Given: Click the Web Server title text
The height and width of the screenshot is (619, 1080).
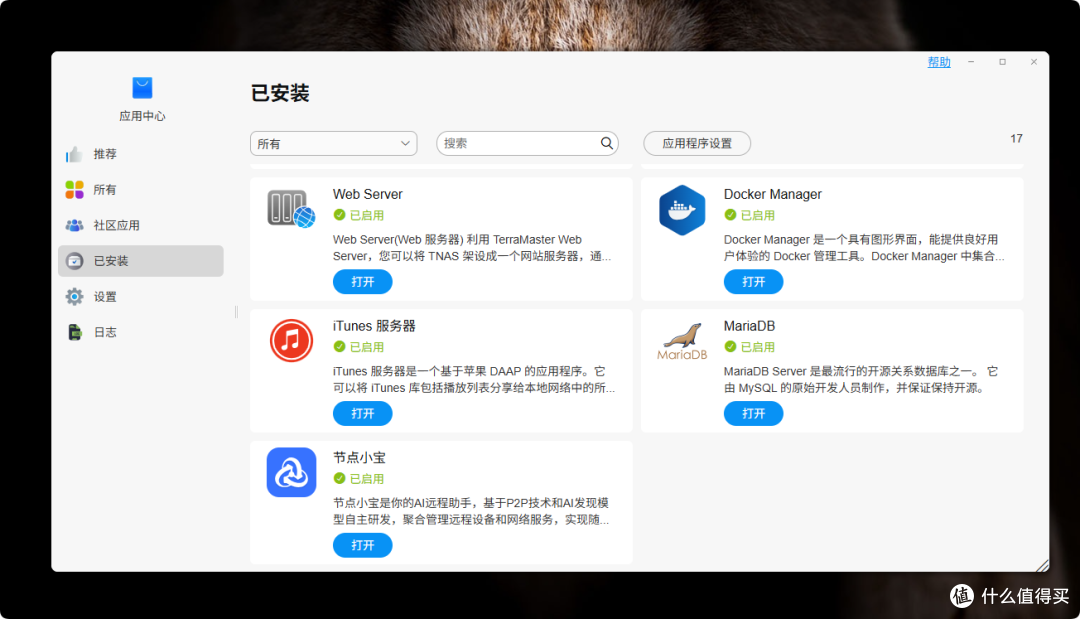Looking at the screenshot, I should [x=368, y=194].
